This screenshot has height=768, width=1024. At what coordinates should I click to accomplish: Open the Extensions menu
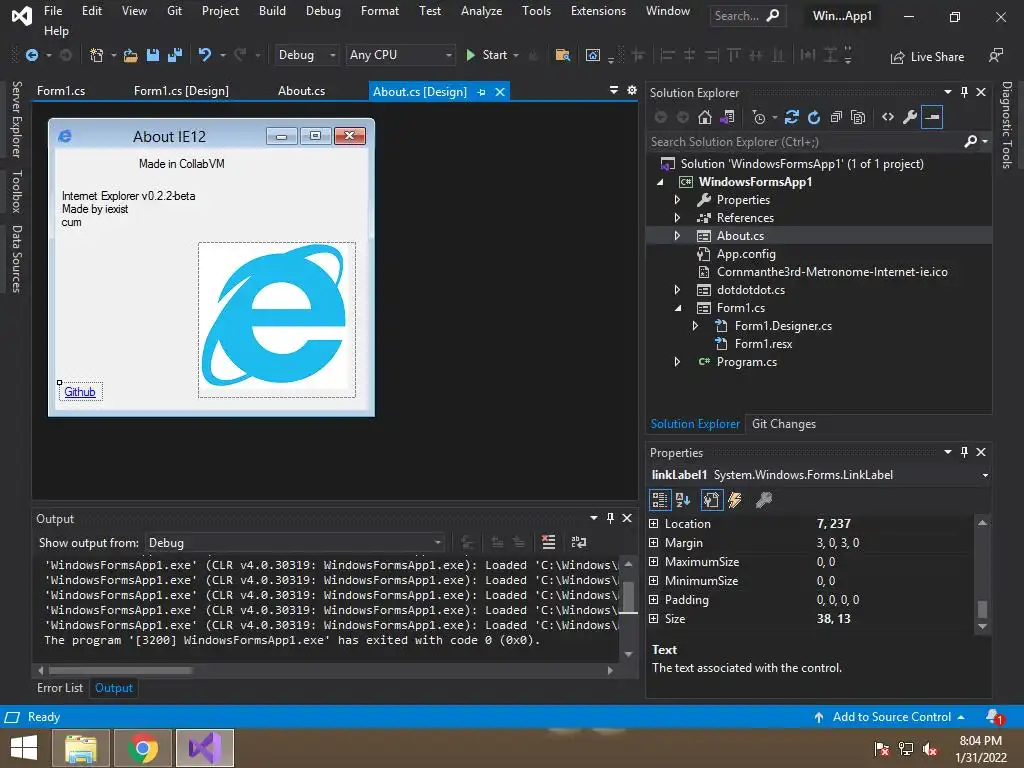[598, 11]
